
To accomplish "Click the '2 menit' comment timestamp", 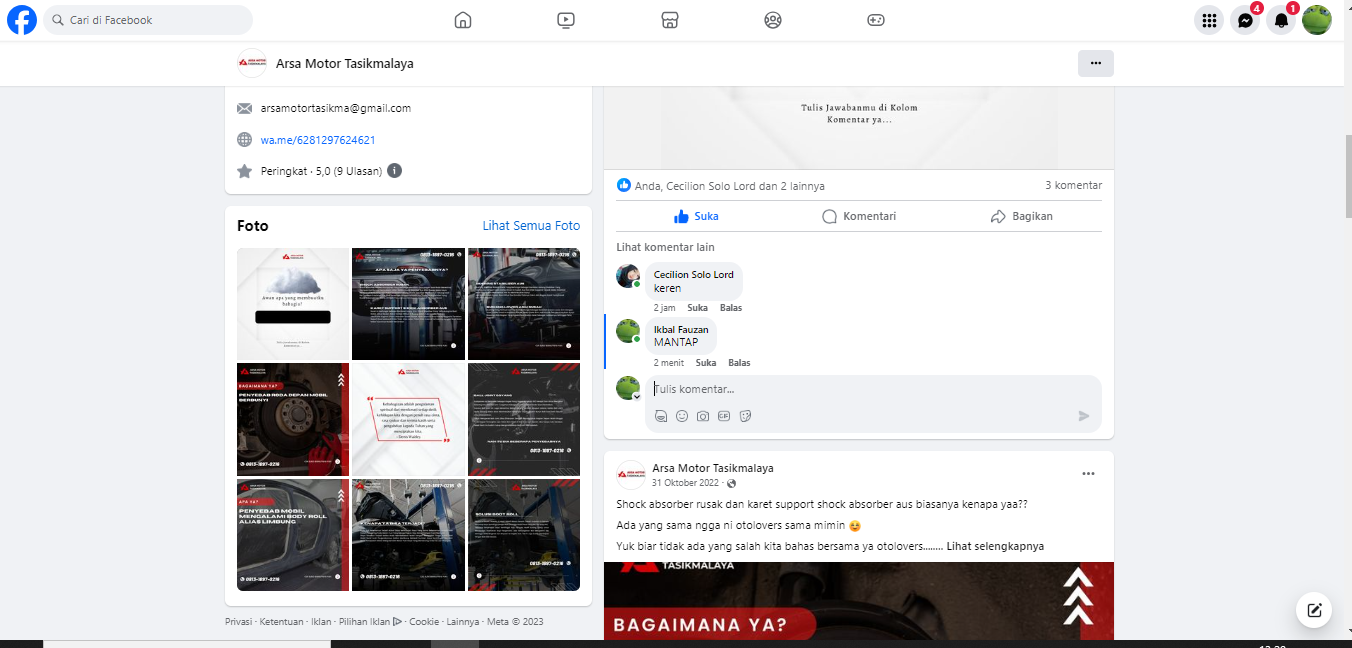I will click(669, 363).
